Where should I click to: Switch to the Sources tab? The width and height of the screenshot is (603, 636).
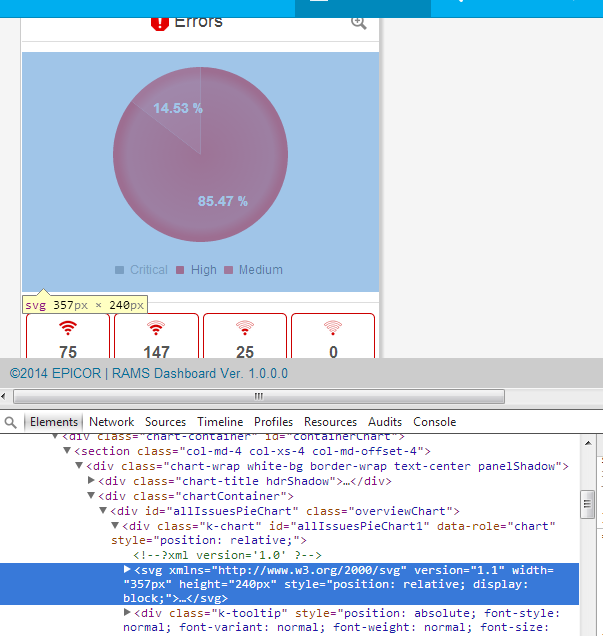(x=165, y=422)
